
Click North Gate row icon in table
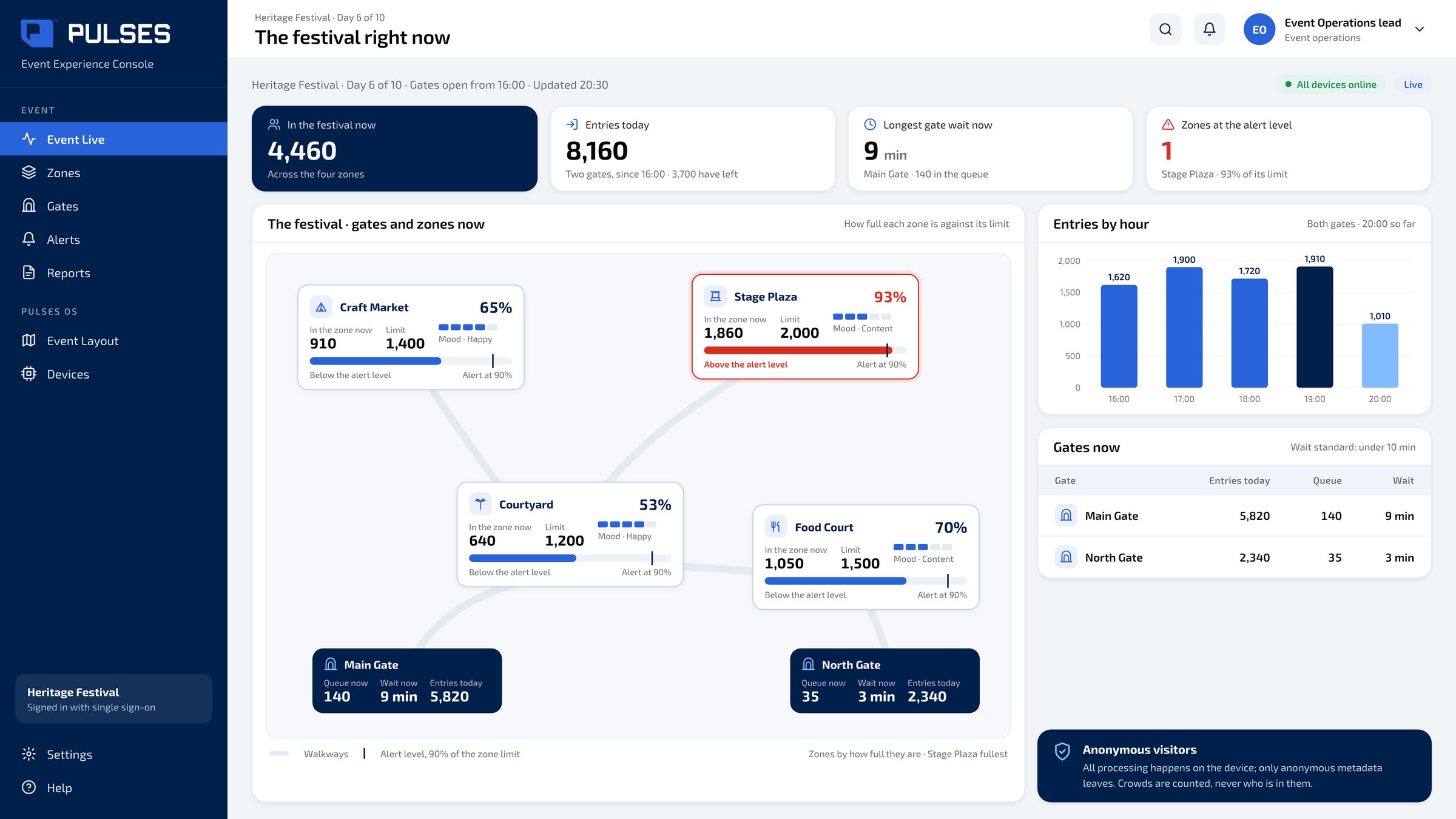tap(1066, 557)
